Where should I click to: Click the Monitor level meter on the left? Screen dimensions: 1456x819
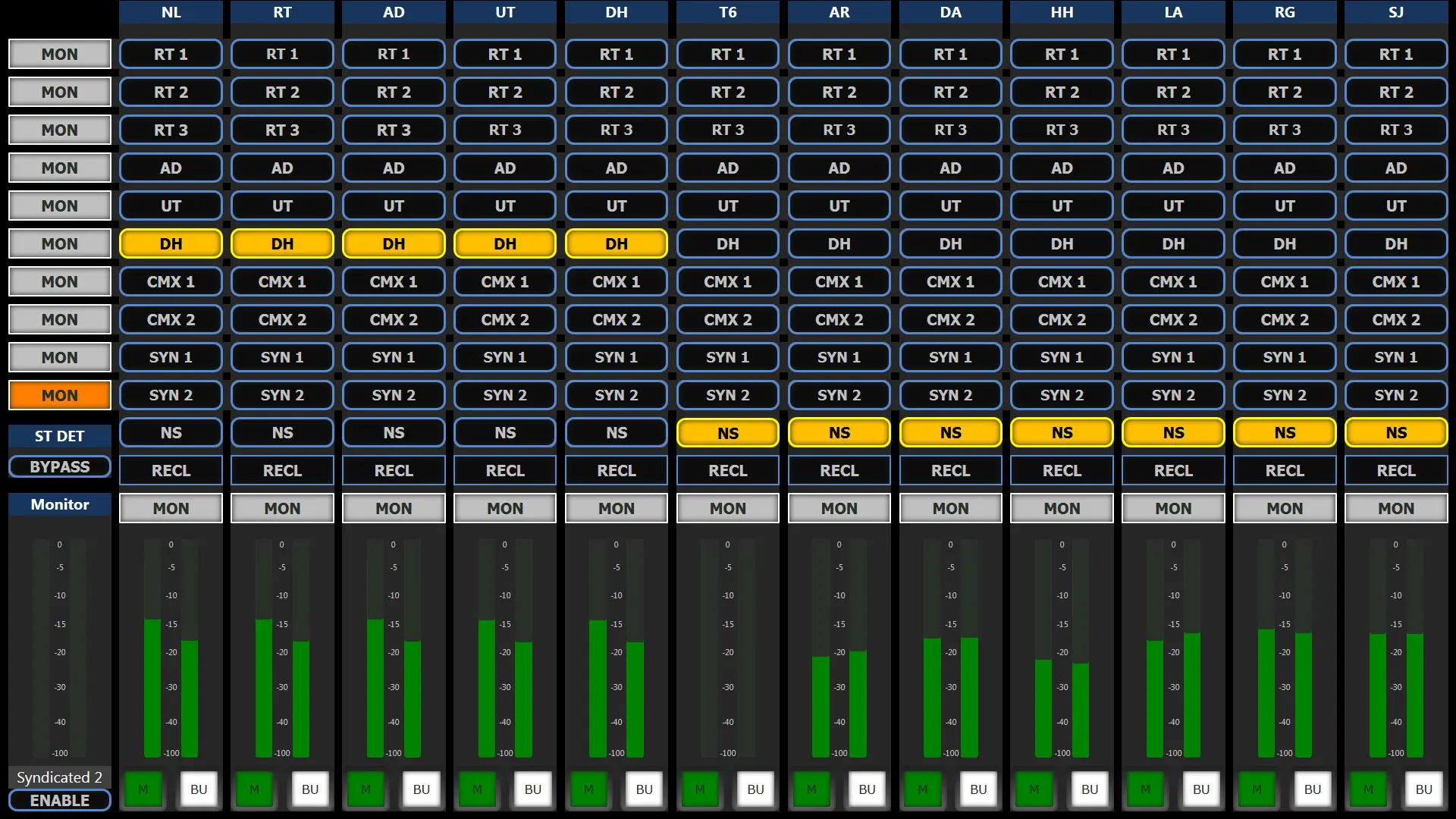(60, 648)
